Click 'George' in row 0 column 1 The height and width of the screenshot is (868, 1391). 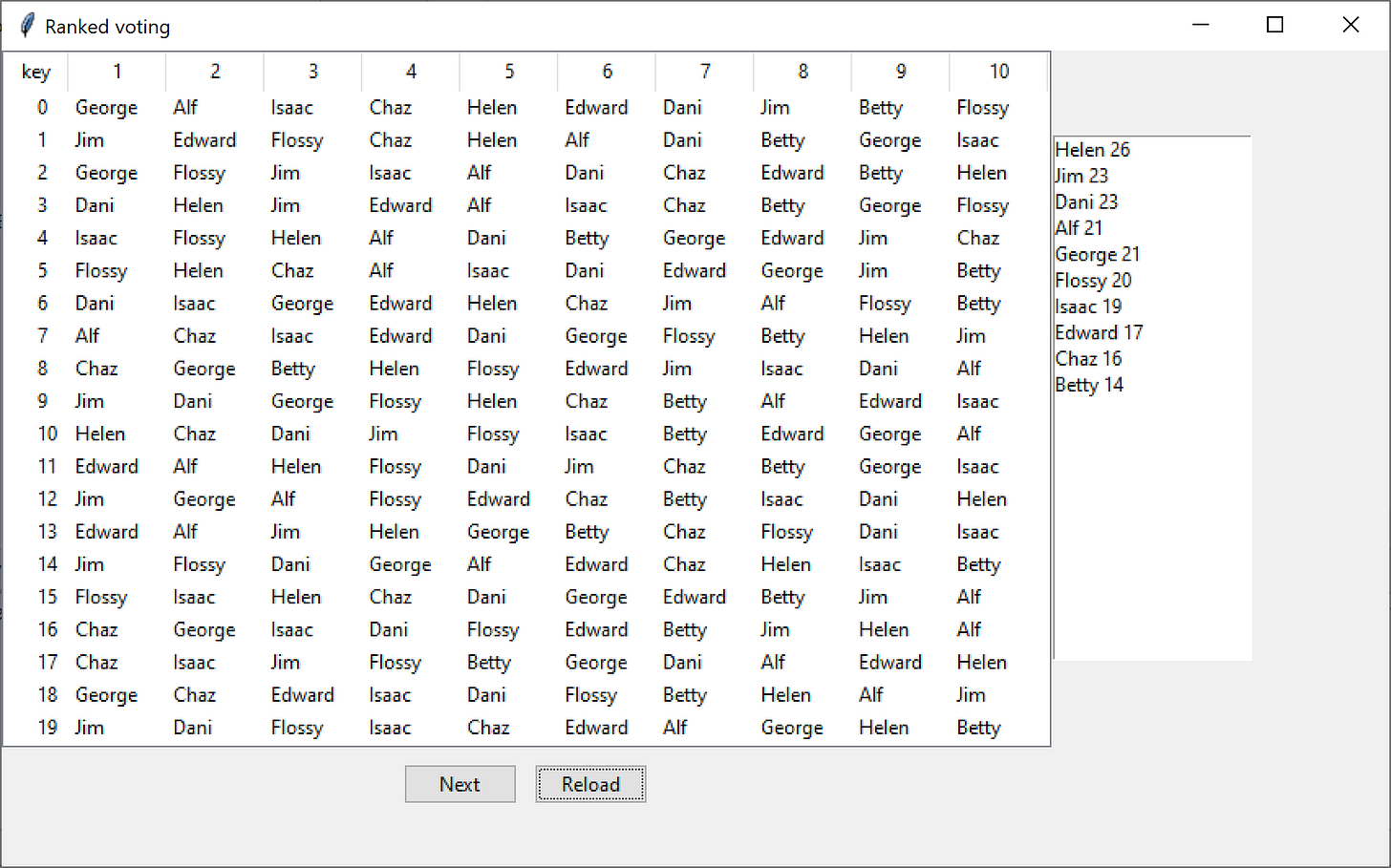coord(106,108)
